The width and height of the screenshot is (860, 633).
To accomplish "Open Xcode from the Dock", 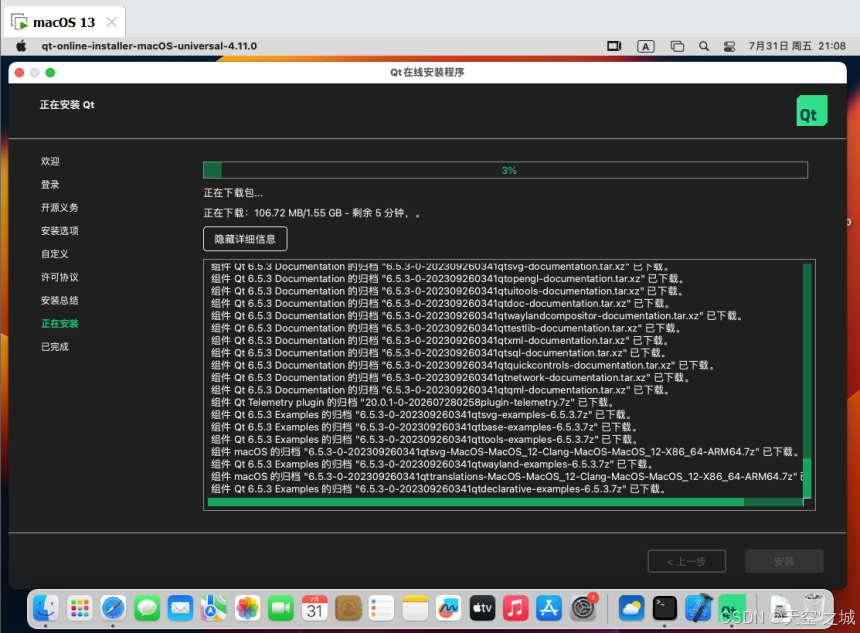I will [x=698, y=608].
